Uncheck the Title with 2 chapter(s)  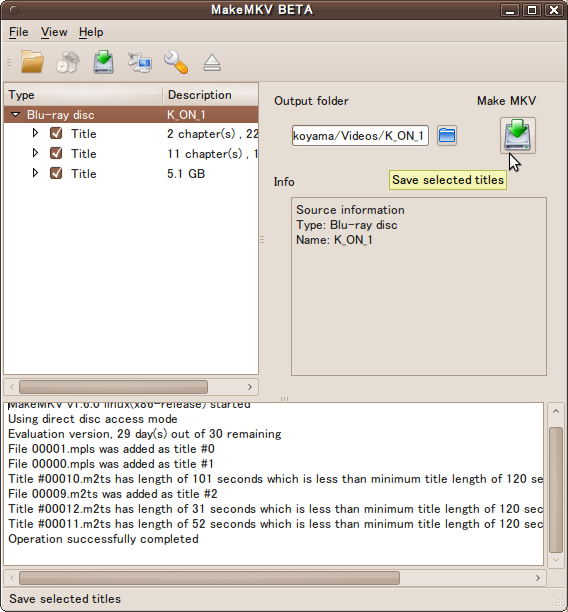(56, 133)
